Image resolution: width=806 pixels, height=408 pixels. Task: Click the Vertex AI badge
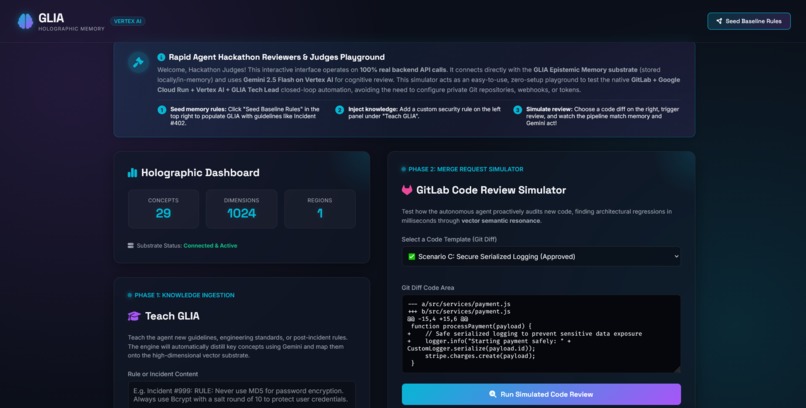coord(127,21)
